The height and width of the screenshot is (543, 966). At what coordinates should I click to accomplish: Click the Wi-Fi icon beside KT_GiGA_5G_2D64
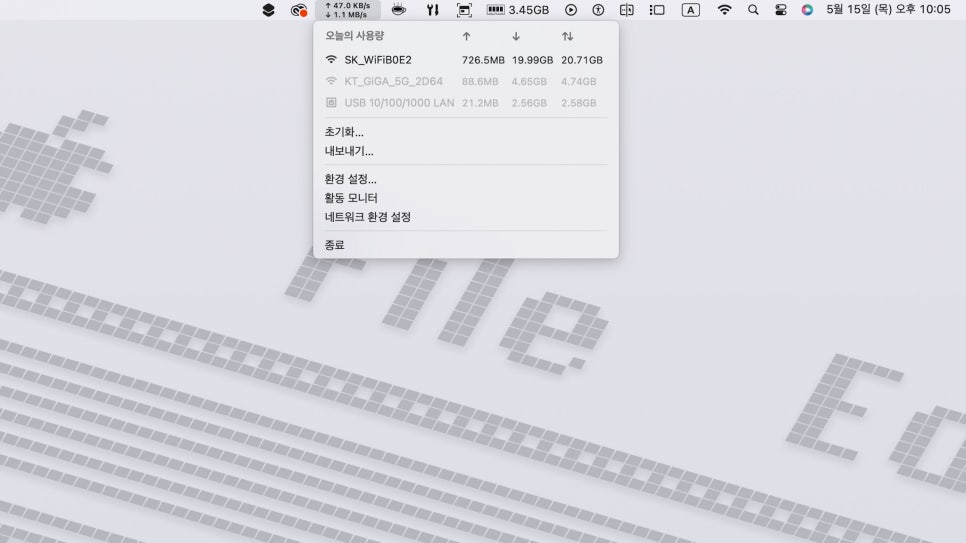(331, 81)
